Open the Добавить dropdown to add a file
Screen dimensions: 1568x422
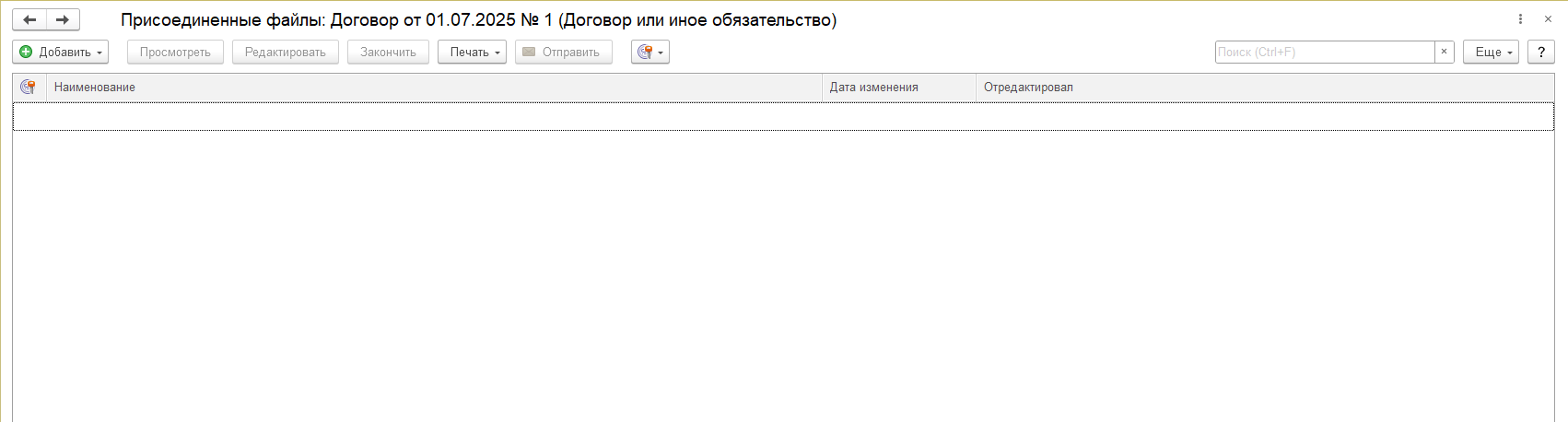click(61, 53)
